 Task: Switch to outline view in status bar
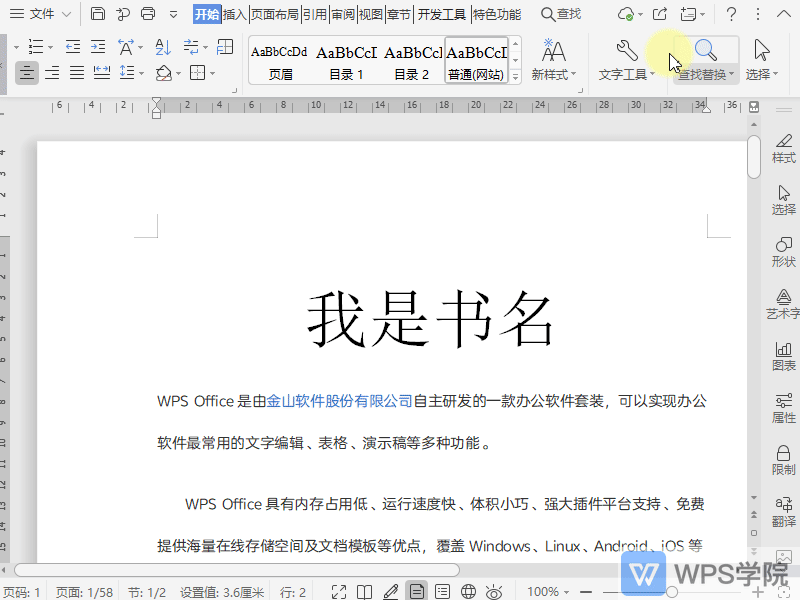click(x=442, y=592)
